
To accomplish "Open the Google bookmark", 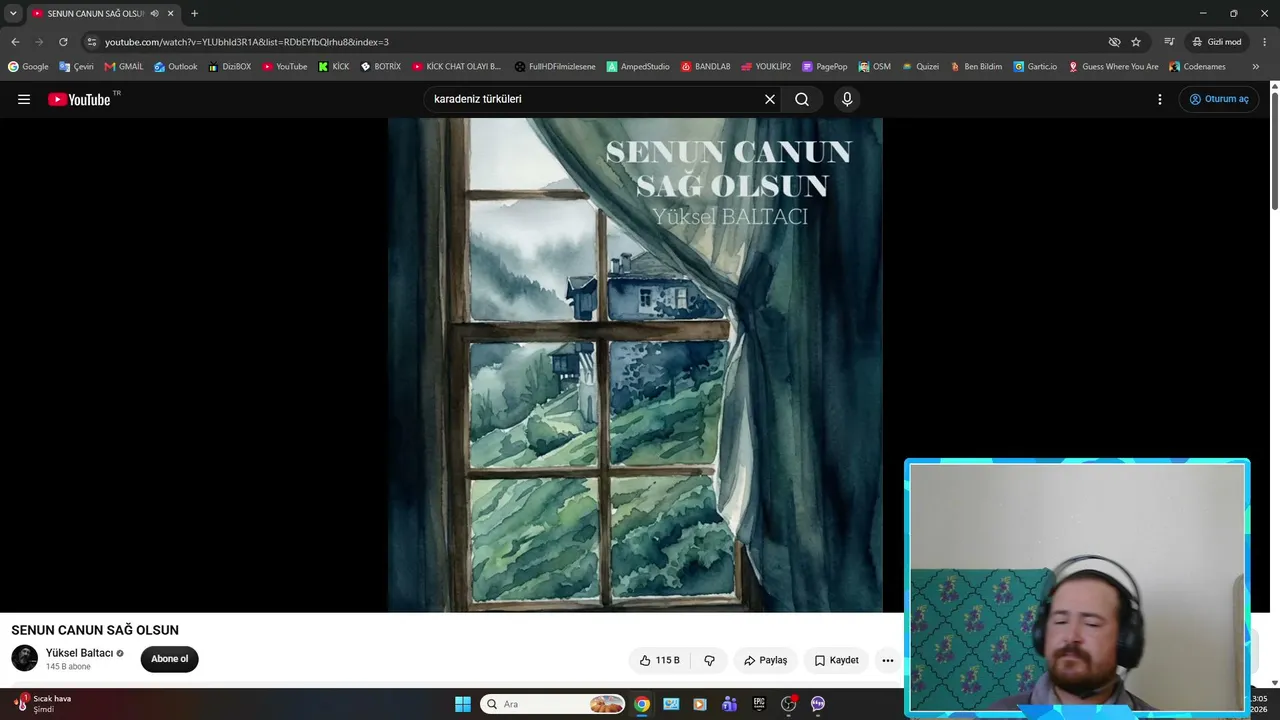I will click(x=28, y=67).
